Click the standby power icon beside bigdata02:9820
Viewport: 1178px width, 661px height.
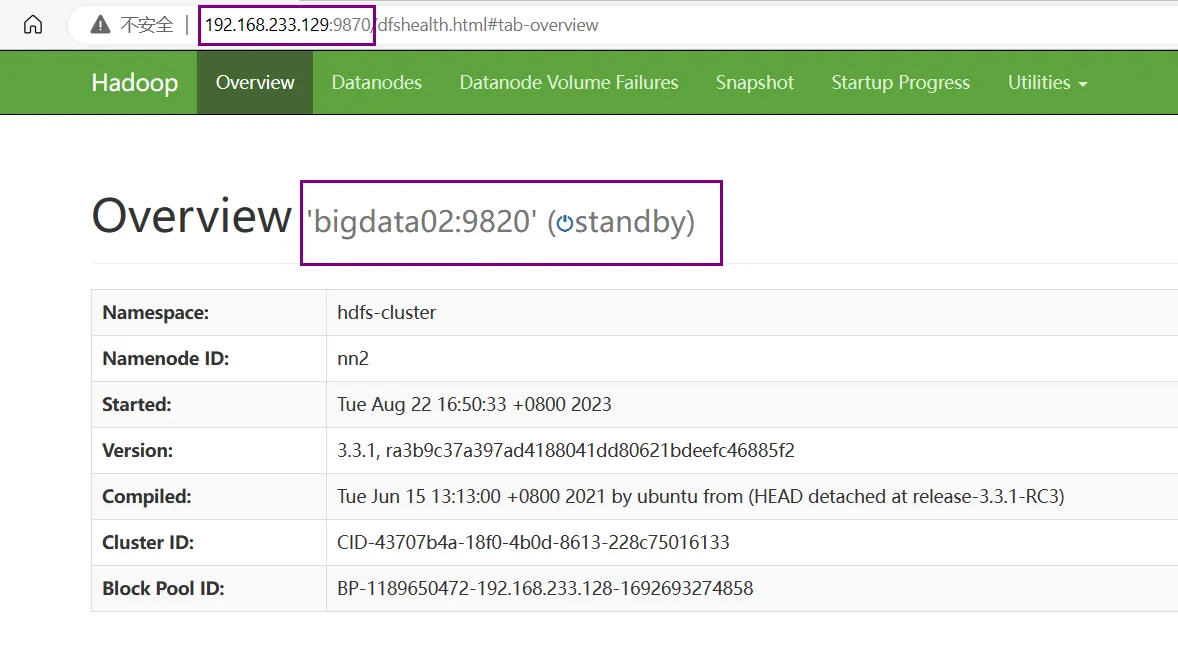[565, 222]
